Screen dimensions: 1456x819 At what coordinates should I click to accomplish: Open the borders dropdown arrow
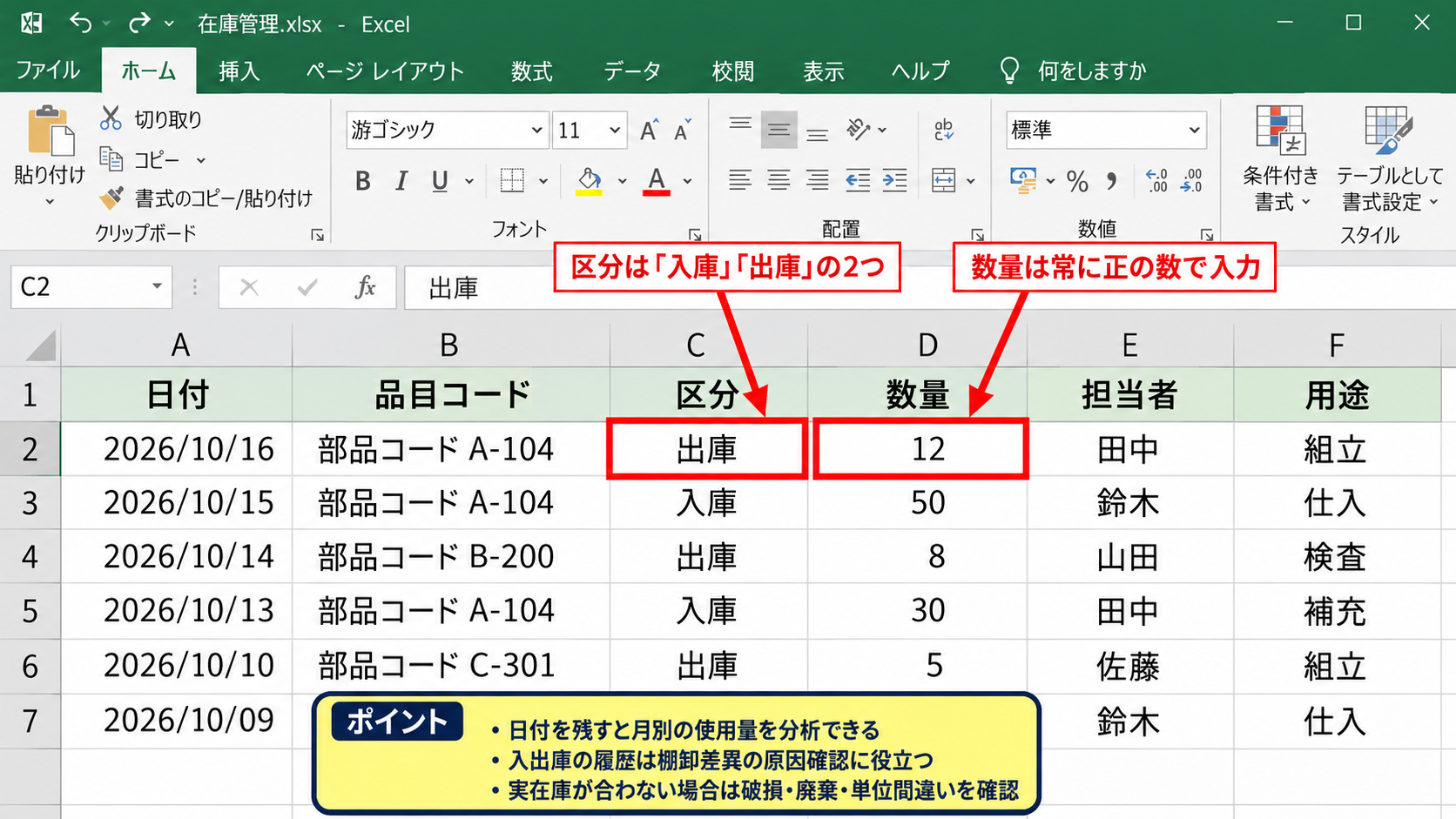pos(543,181)
